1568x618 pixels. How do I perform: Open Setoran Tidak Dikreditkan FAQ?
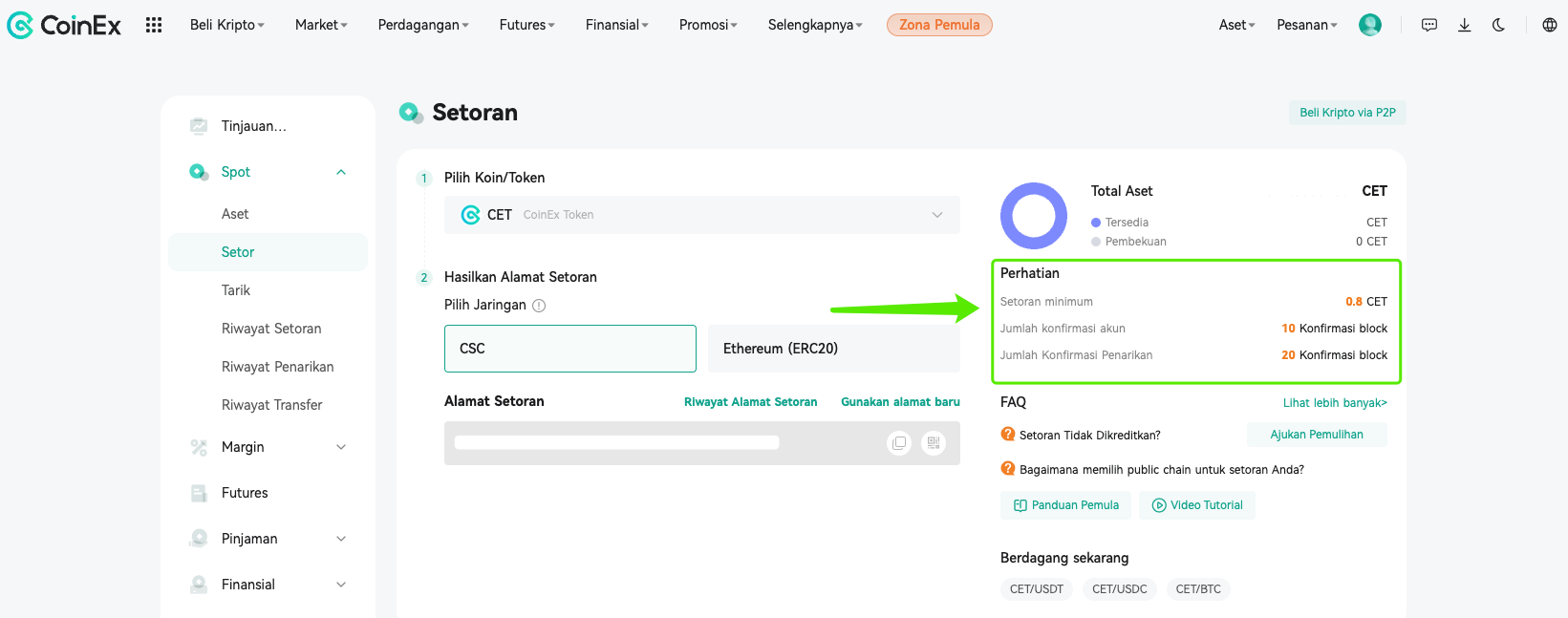click(x=1090, y=436)
